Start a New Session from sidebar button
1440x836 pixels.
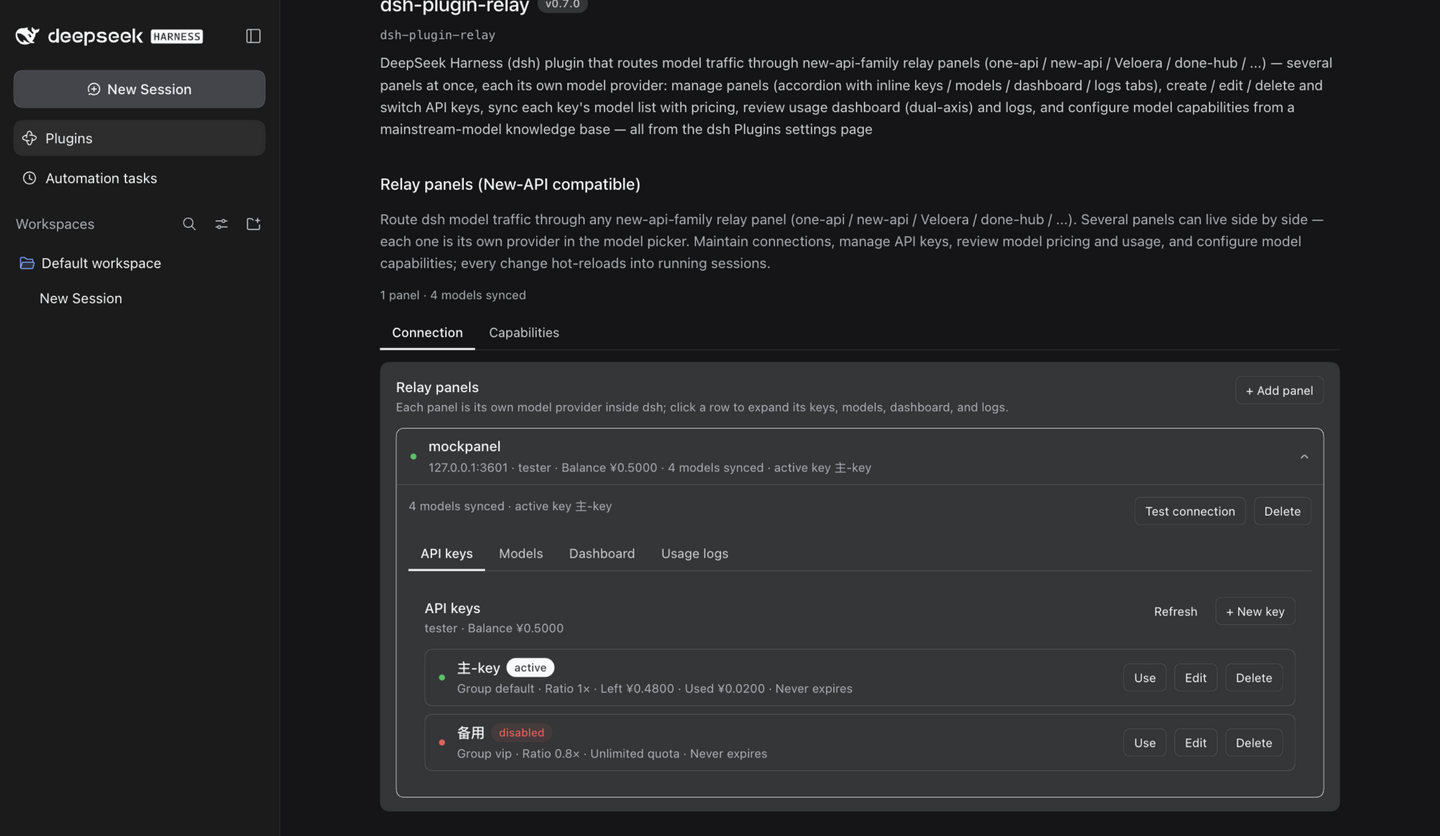(x=139, y=89)
